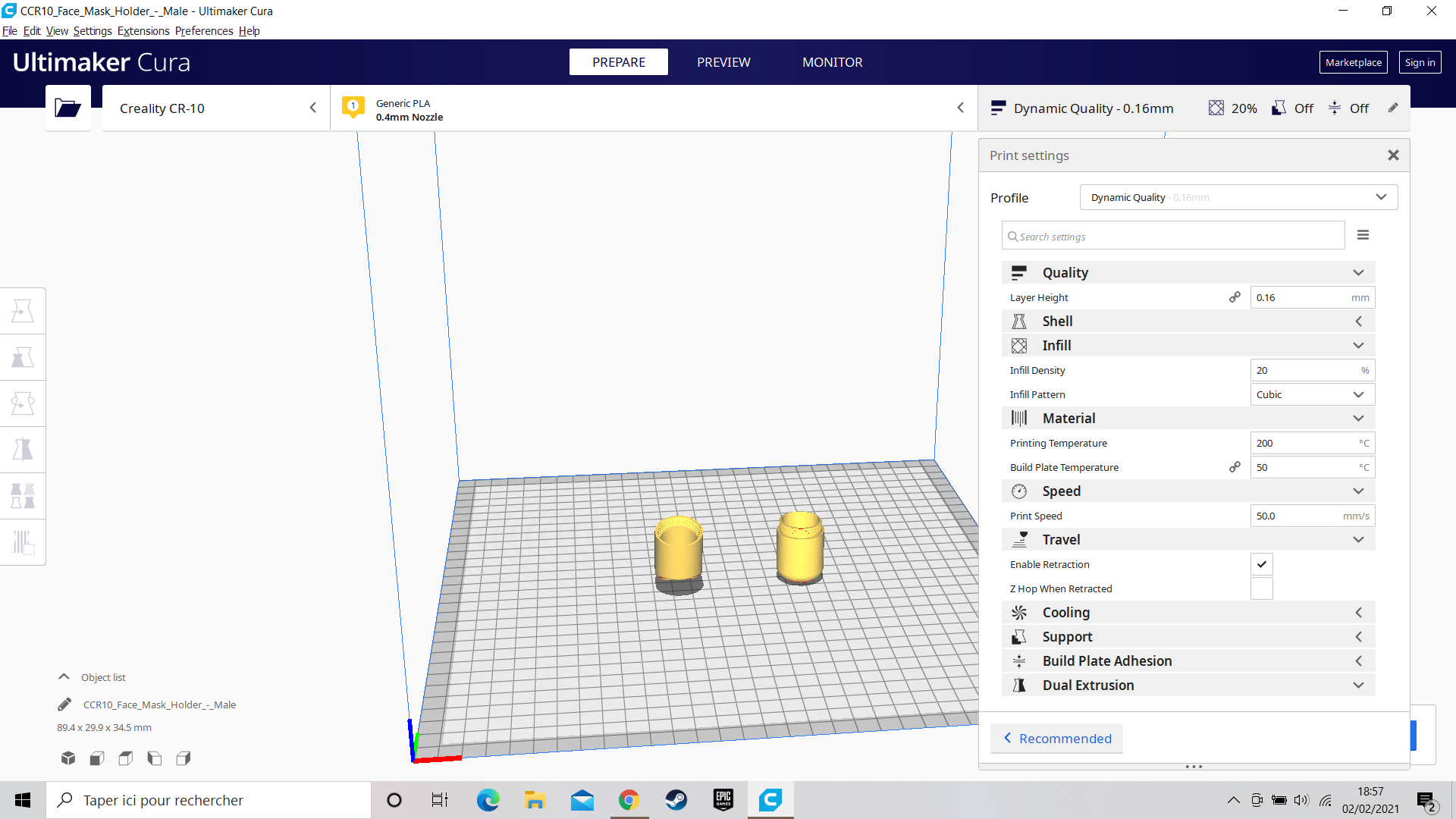
Task: Switch to right side view icon
Action: click(184, 758)
